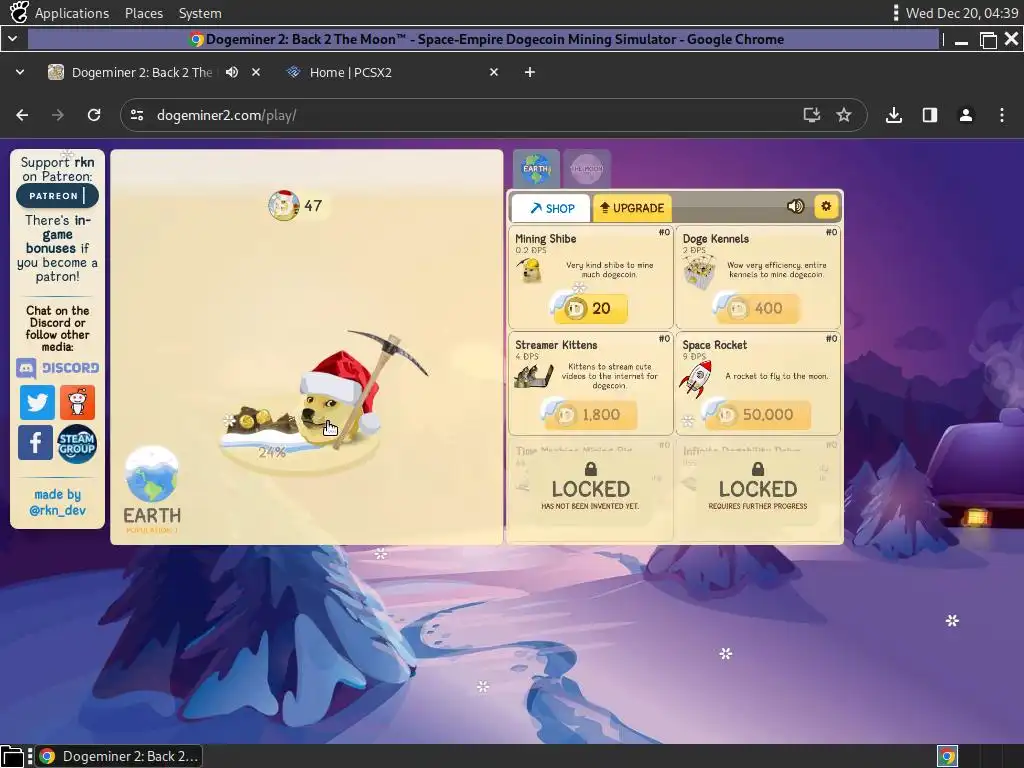The image size is (1024, 768).
Task: Open game settings gear icon
Action: [x=826, y=206]
